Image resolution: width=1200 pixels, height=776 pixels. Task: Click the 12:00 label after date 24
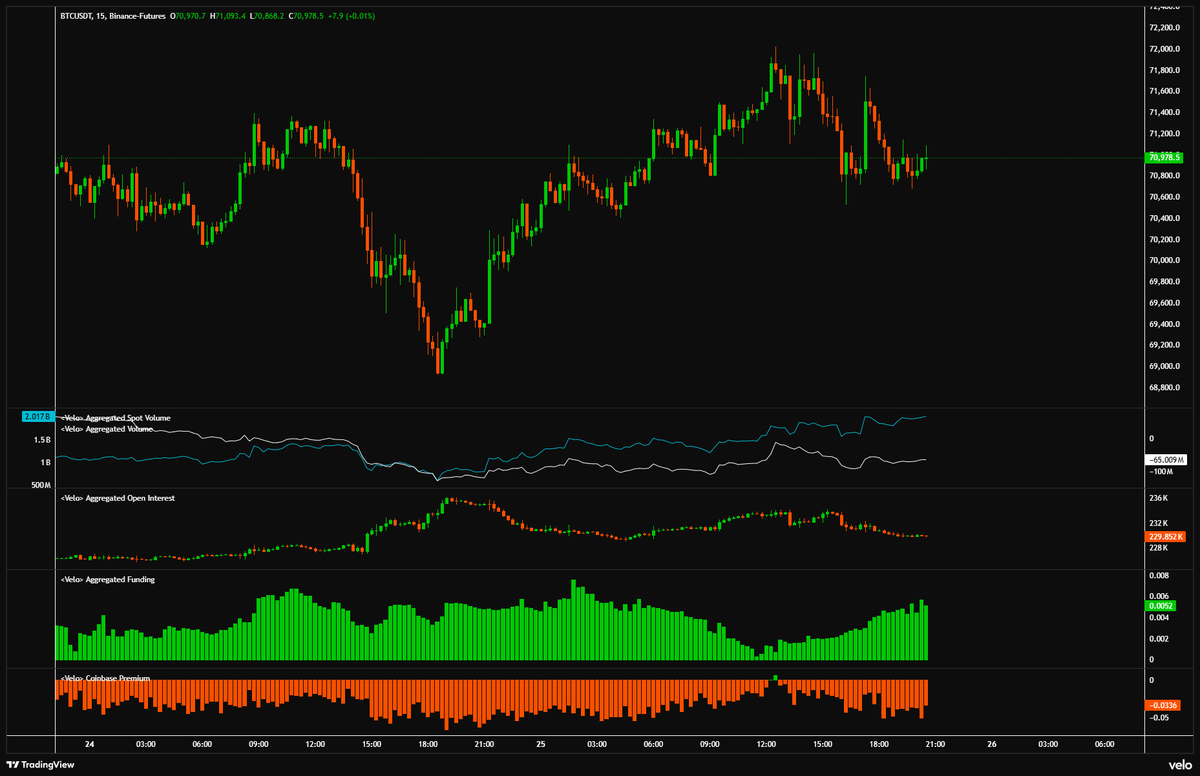pos(315,744)
